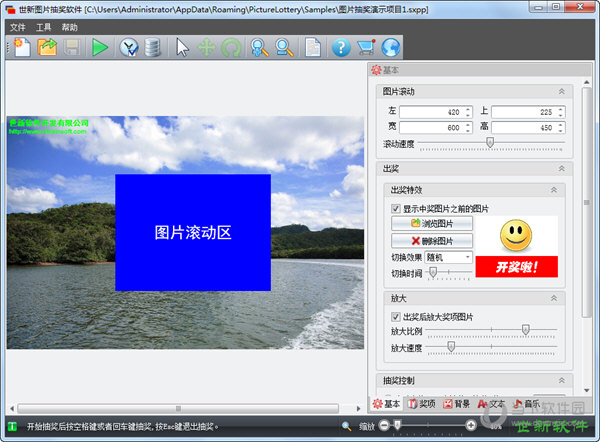Viewport: 600px width, 442px height.
Task: Open project using folder toolbar icon
Action: (47, 47)
